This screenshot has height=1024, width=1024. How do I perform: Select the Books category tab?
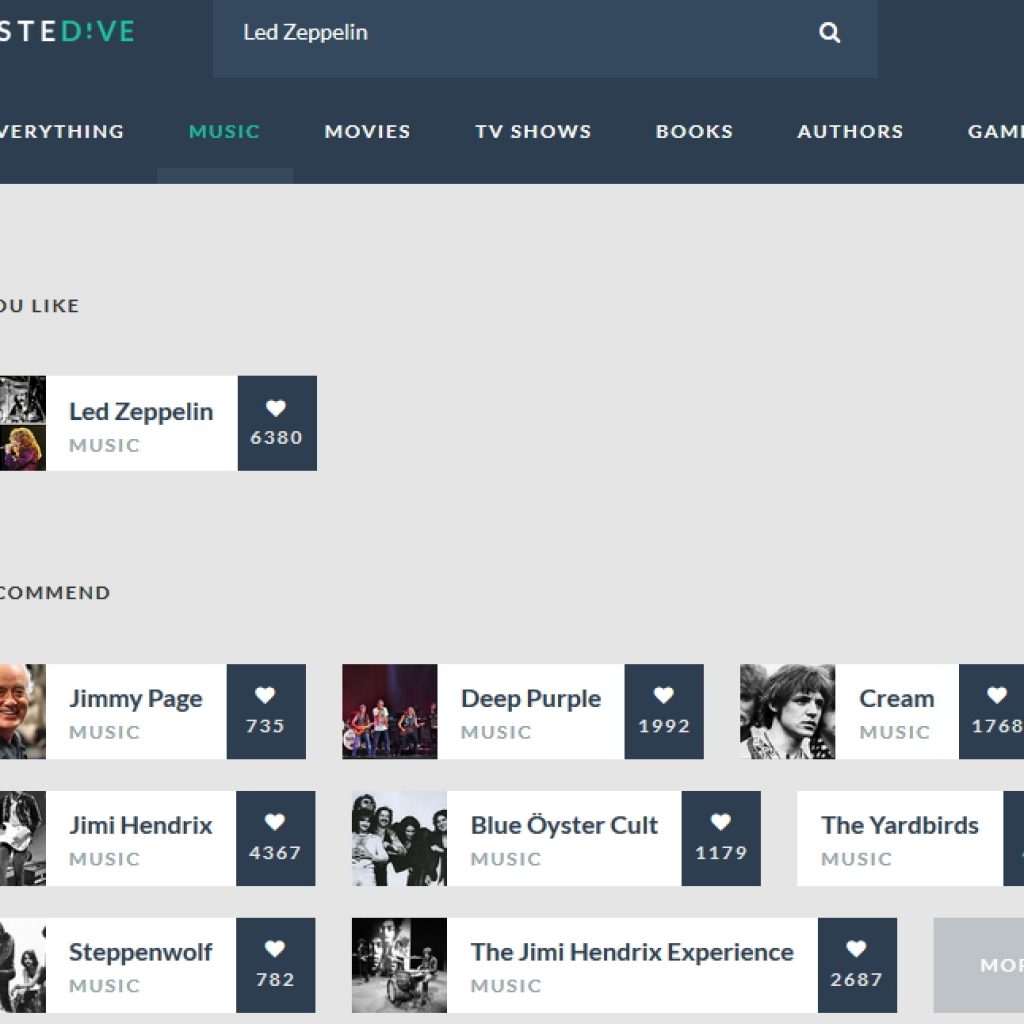(694, 131)
